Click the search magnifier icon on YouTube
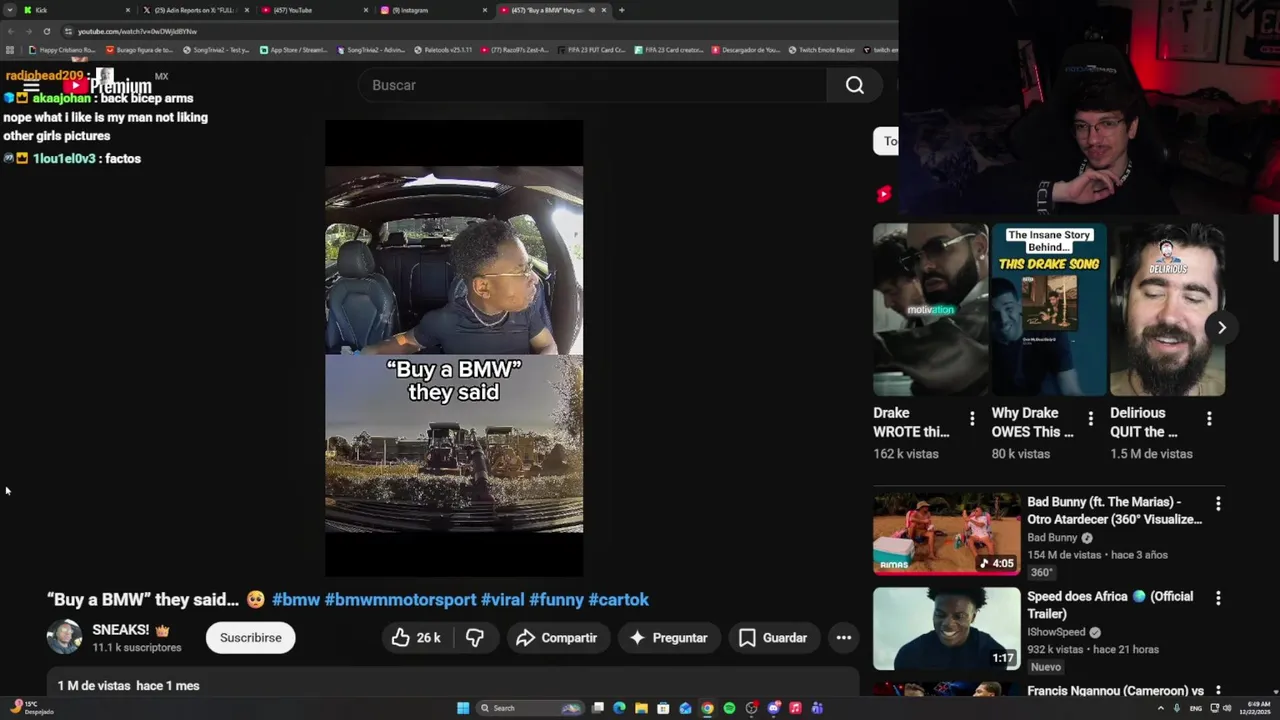1280x720 pixels. 854,85
